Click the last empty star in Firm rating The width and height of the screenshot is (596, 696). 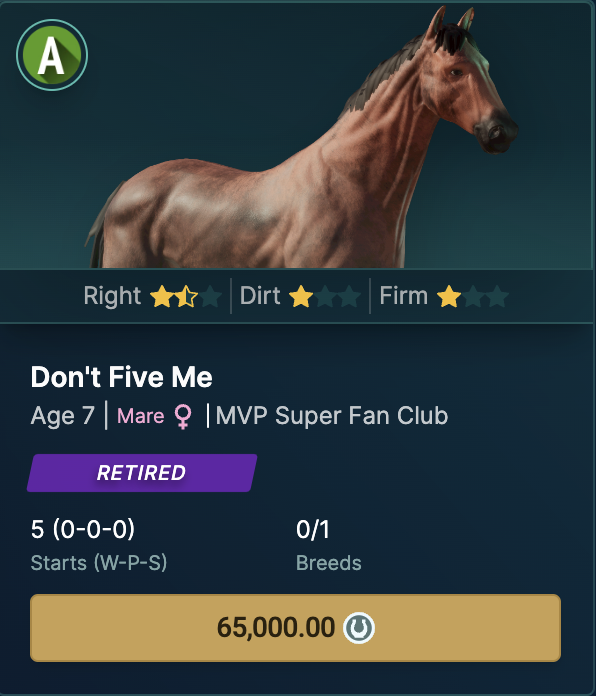497,297
